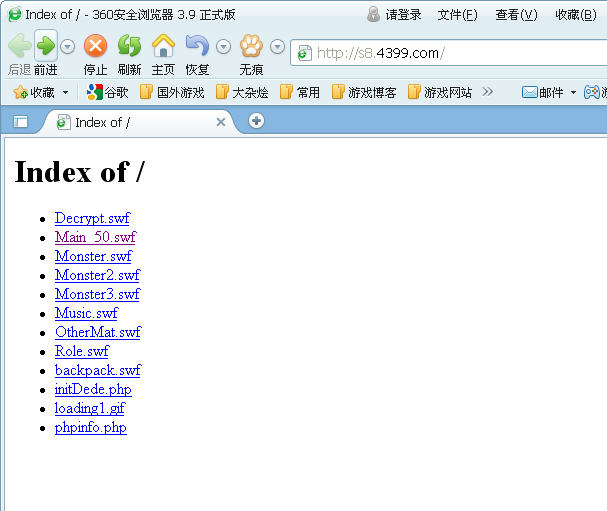Click the address bar URL field
Image resolution: width=607 pixels, height=511 pixels.
[450, 53]
